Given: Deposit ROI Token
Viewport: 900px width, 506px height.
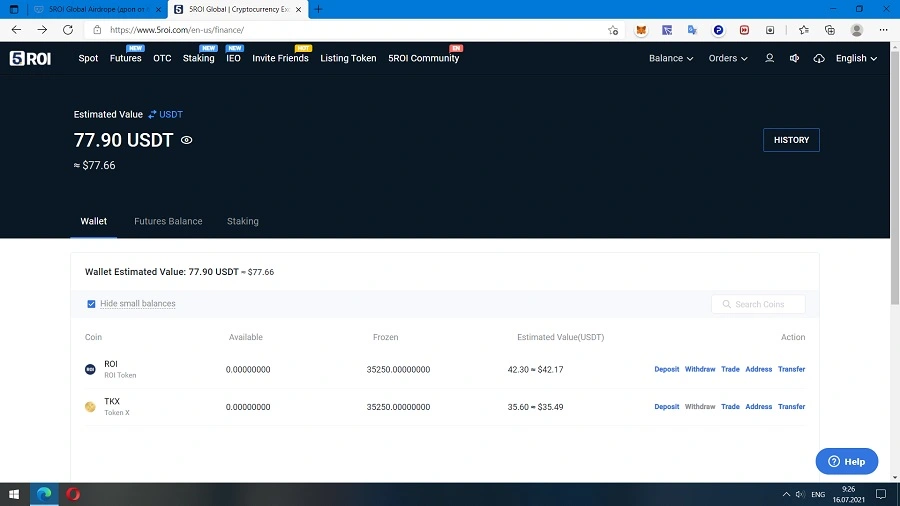Looking at the screenshot, I should (x=666, y=369).
